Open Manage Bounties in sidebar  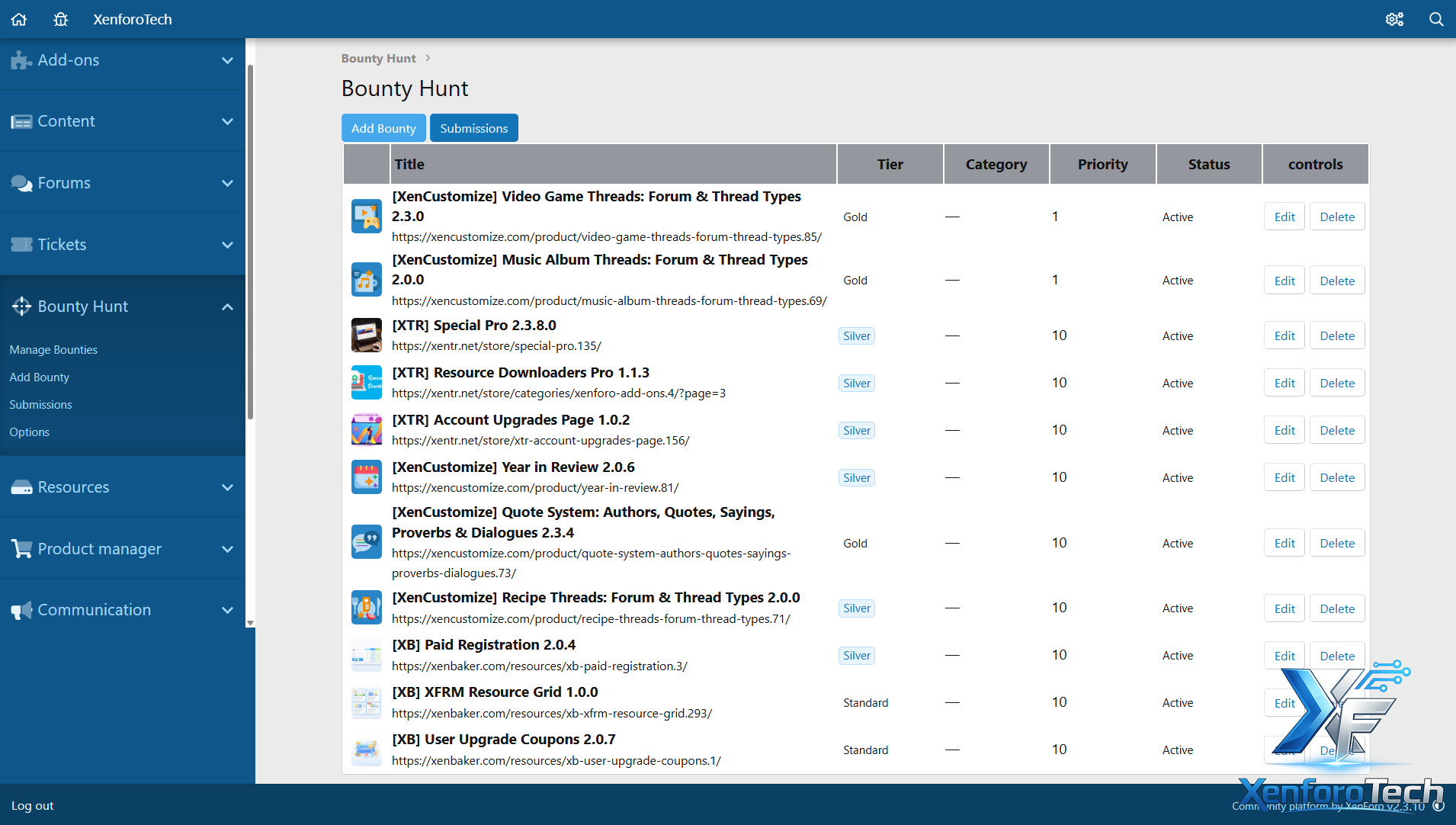[x=53, y=350]
